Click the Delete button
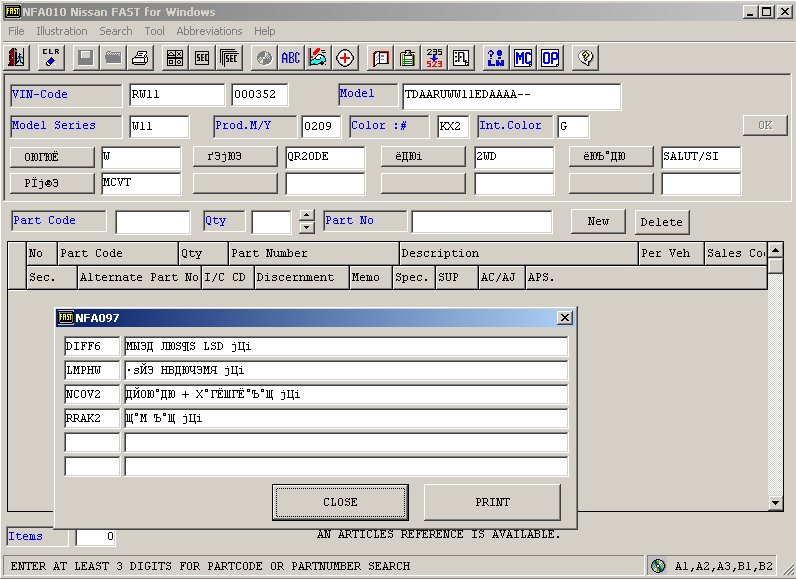796x579 pixels. (661, 222)
